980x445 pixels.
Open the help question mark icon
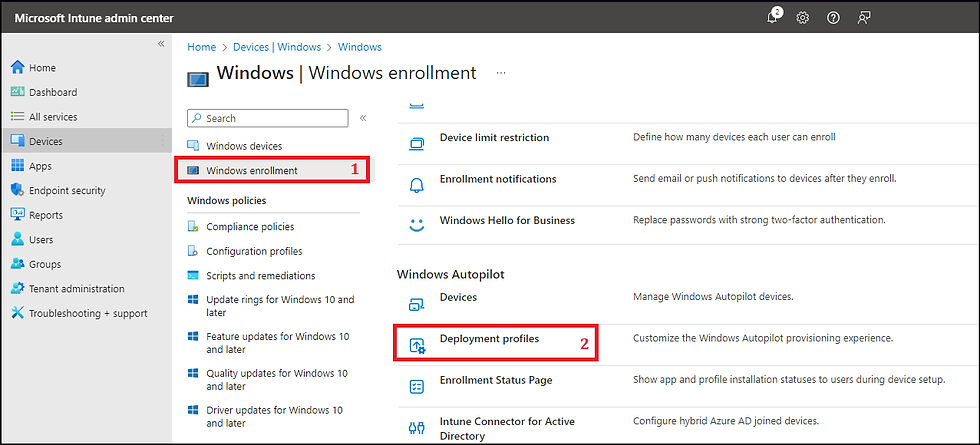[x=833, y=18]
